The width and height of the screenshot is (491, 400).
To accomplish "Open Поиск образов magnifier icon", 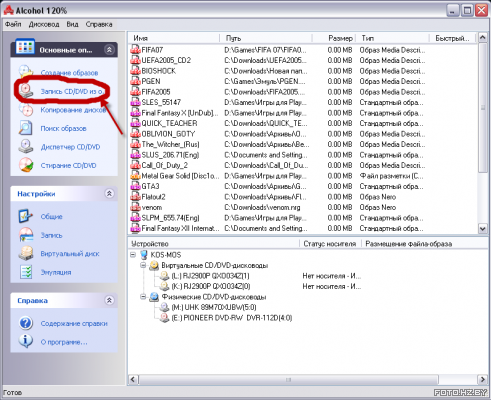I will (x=26, y=128).
